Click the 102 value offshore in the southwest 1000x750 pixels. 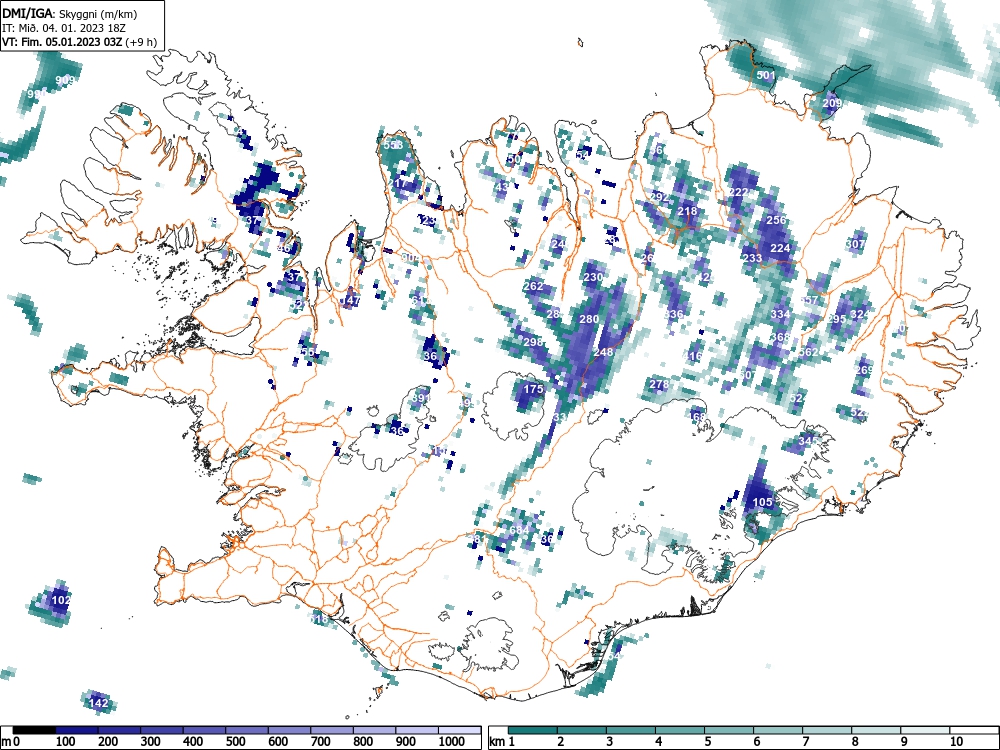pos(61,600)
